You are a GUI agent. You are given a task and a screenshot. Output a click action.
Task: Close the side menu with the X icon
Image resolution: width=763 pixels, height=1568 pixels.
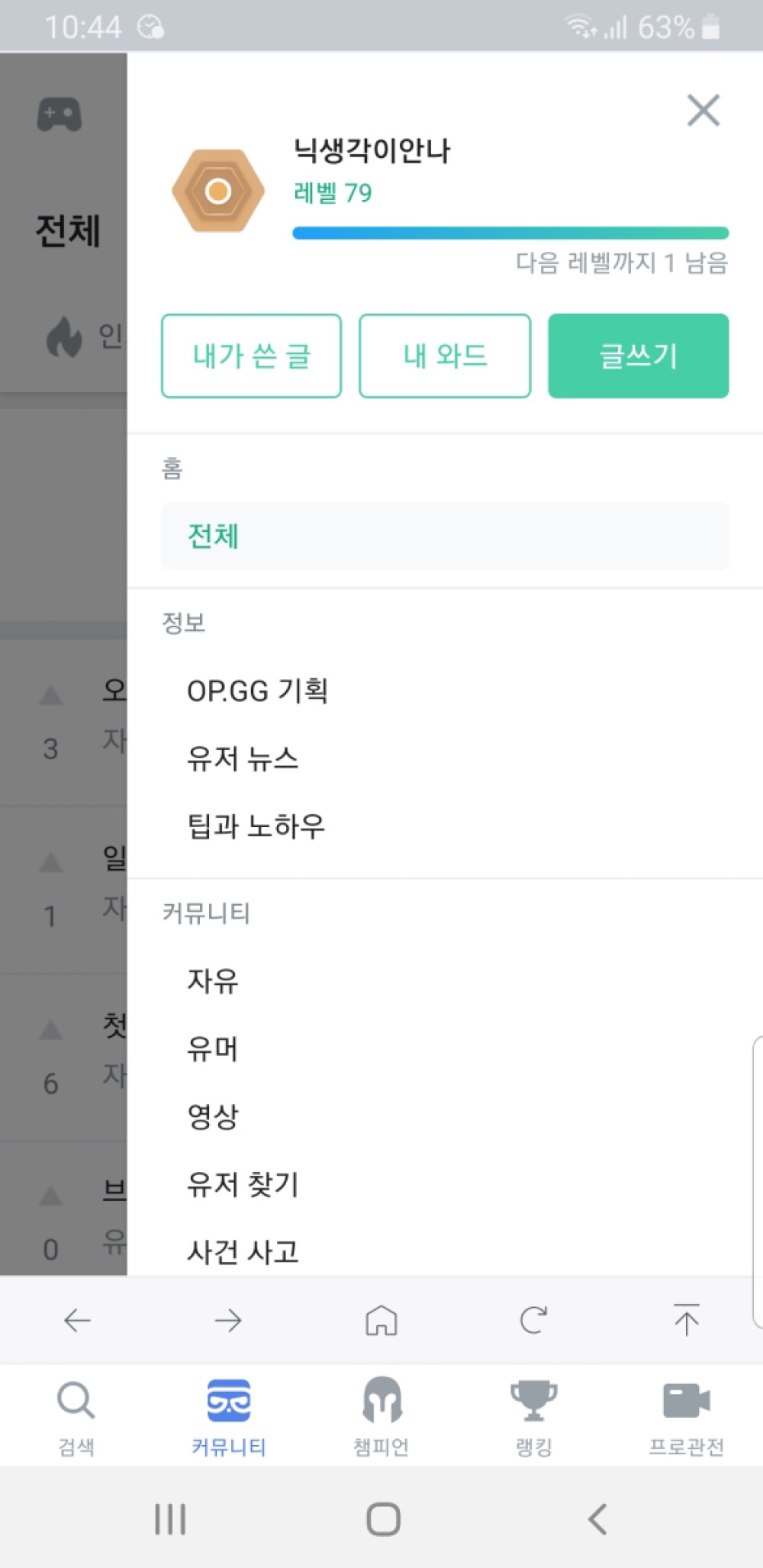703,111
